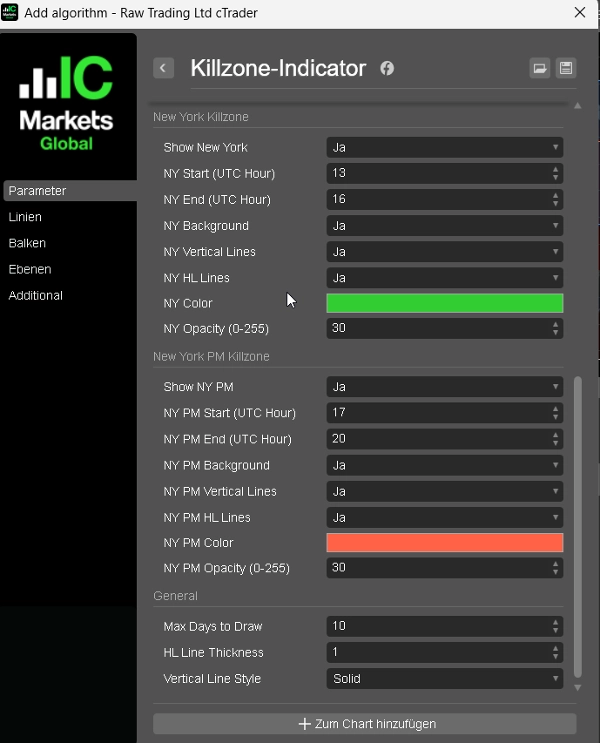Screen dimensions: 600x743
Task: Switch to the Linien tab
Action: click(26, 217)
